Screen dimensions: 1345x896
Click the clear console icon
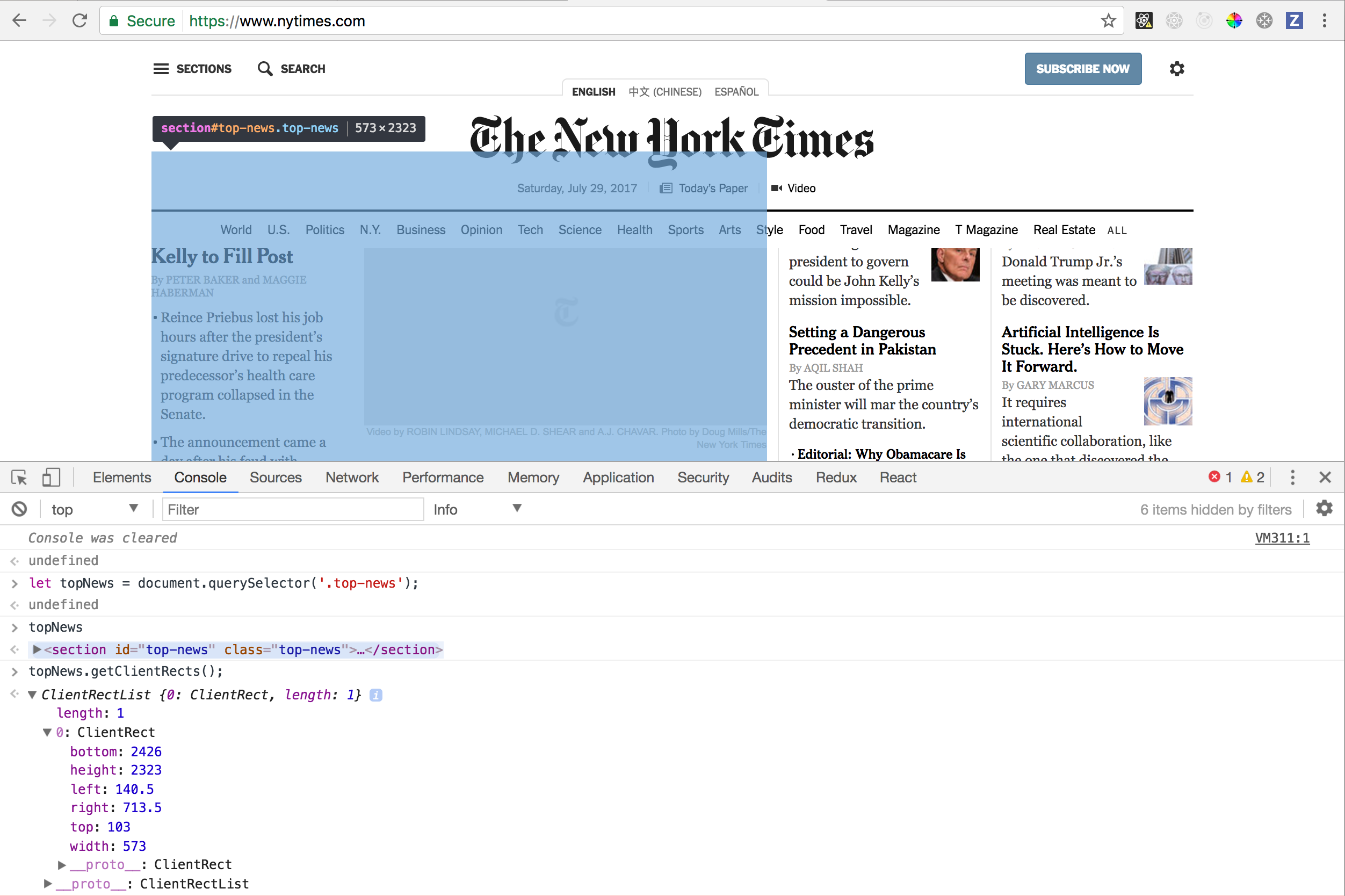(19, 509)
